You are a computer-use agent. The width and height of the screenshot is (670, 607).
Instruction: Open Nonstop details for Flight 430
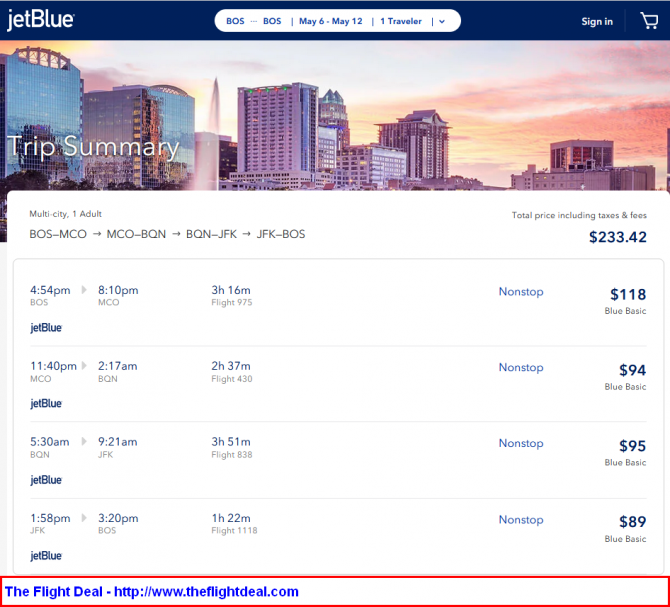[x=521, y=367]
